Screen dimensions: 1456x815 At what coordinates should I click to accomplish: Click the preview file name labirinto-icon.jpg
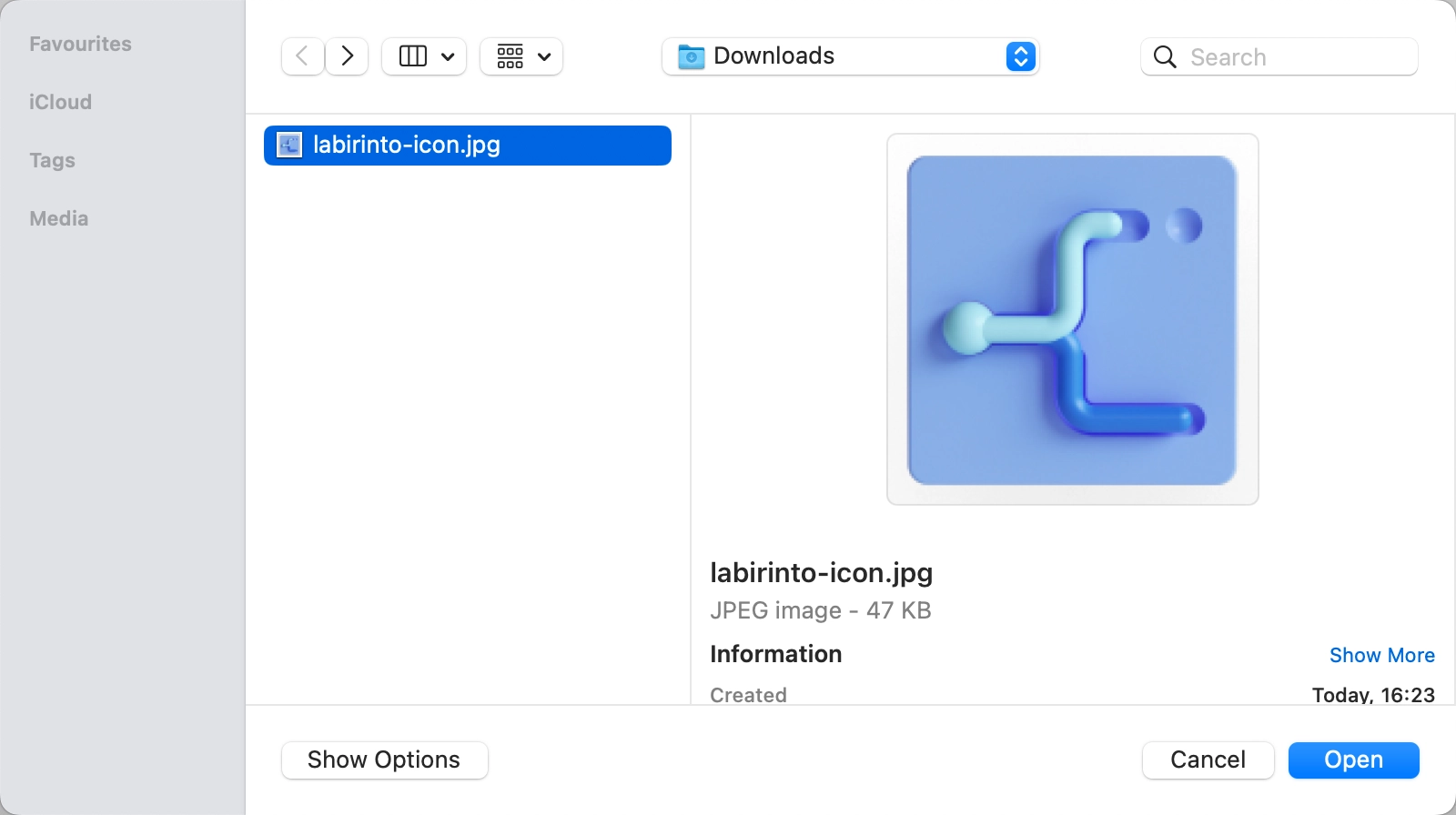pyautogui.click(x=822, y=573)
